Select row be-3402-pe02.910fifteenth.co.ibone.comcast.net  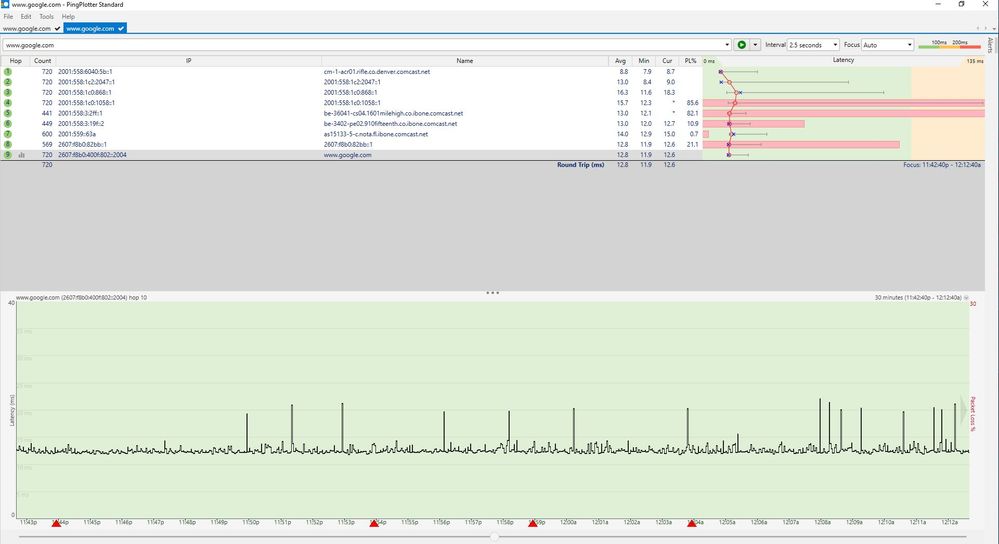point(492,124)
